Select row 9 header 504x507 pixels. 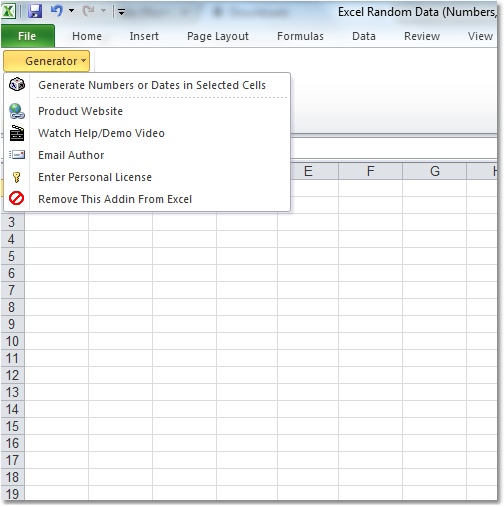(12, 324)
